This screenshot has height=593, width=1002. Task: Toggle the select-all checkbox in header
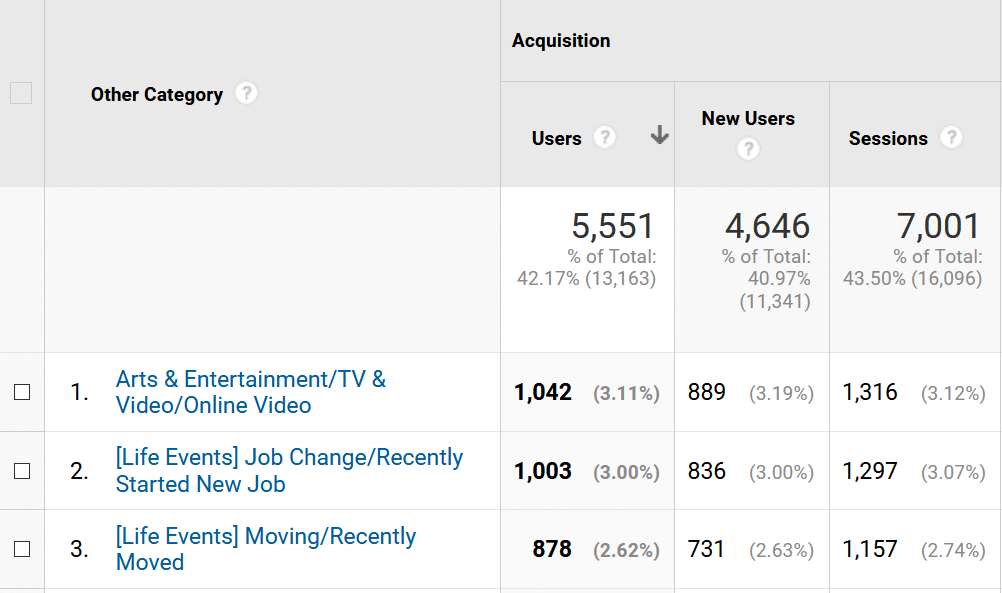(x=22, y=93)
